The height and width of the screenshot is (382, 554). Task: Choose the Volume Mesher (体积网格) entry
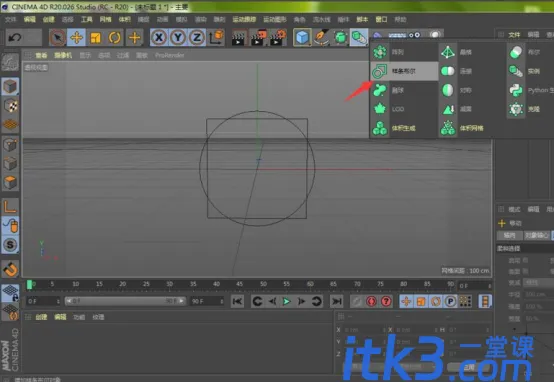472,128
